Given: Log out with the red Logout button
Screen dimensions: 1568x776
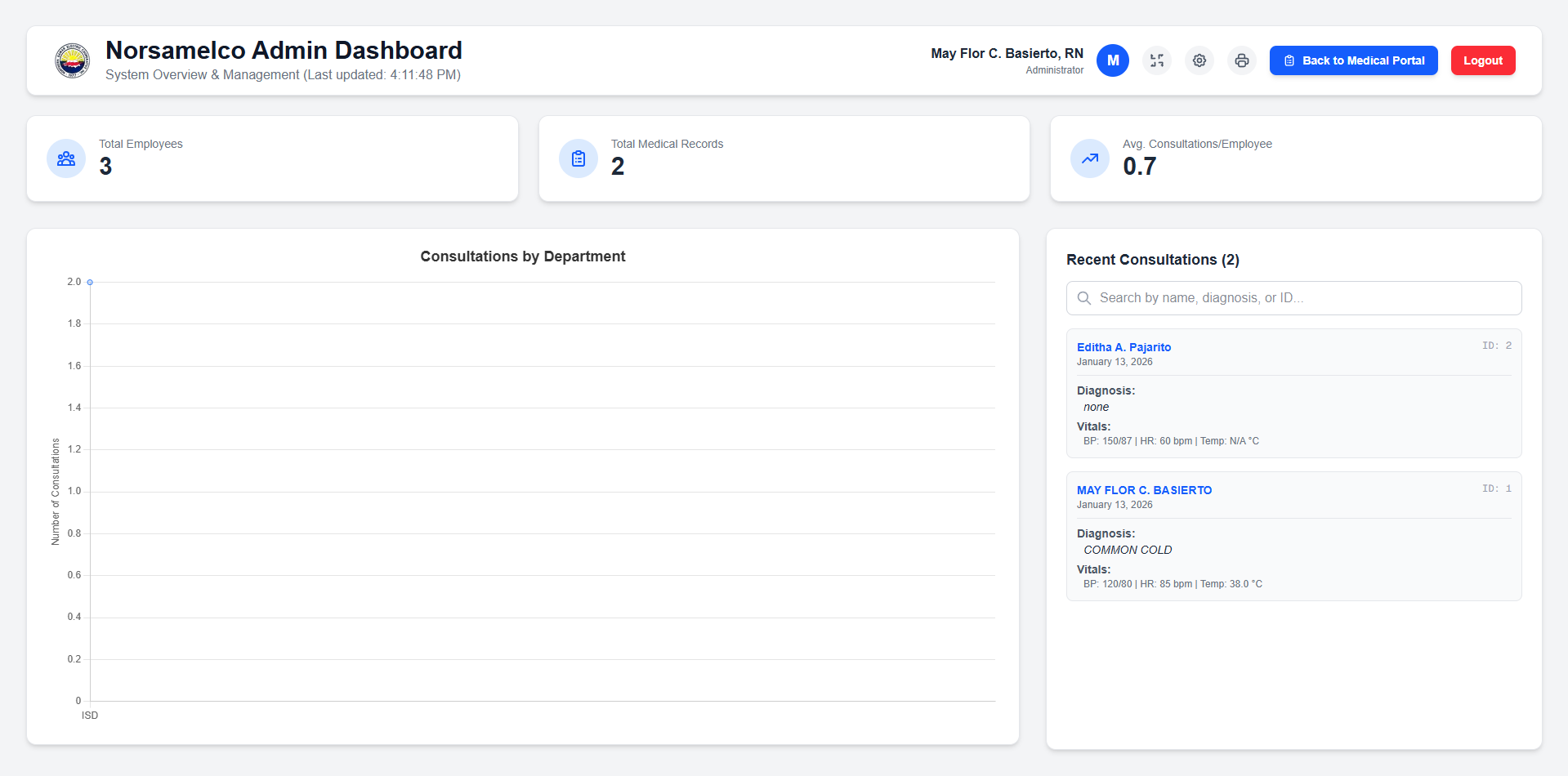Looking at the screenshot, I should pyautogui.click(x=1483, y=60).
